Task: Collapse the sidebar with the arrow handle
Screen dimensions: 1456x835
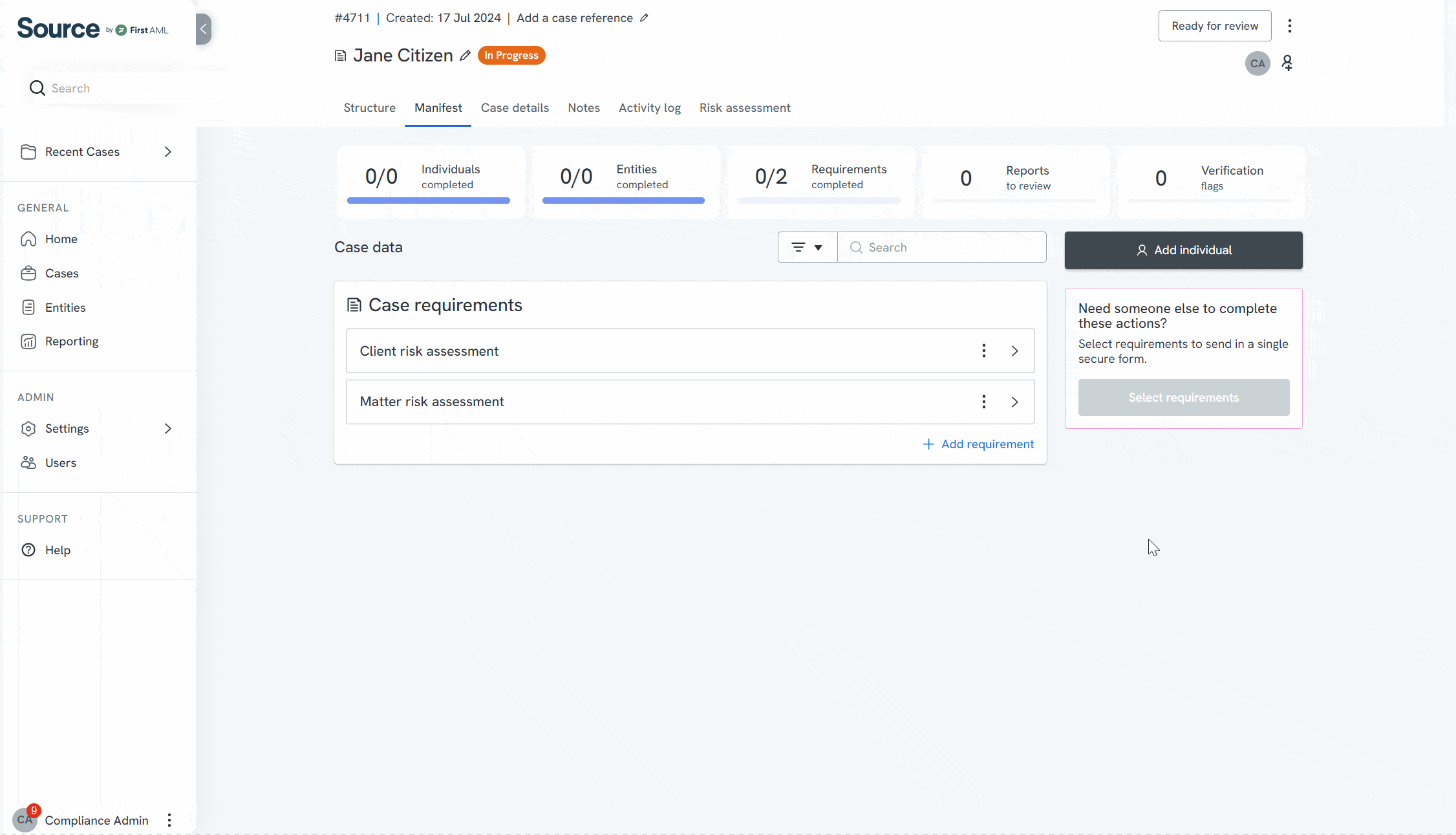Action: click(x=204, y=28)
